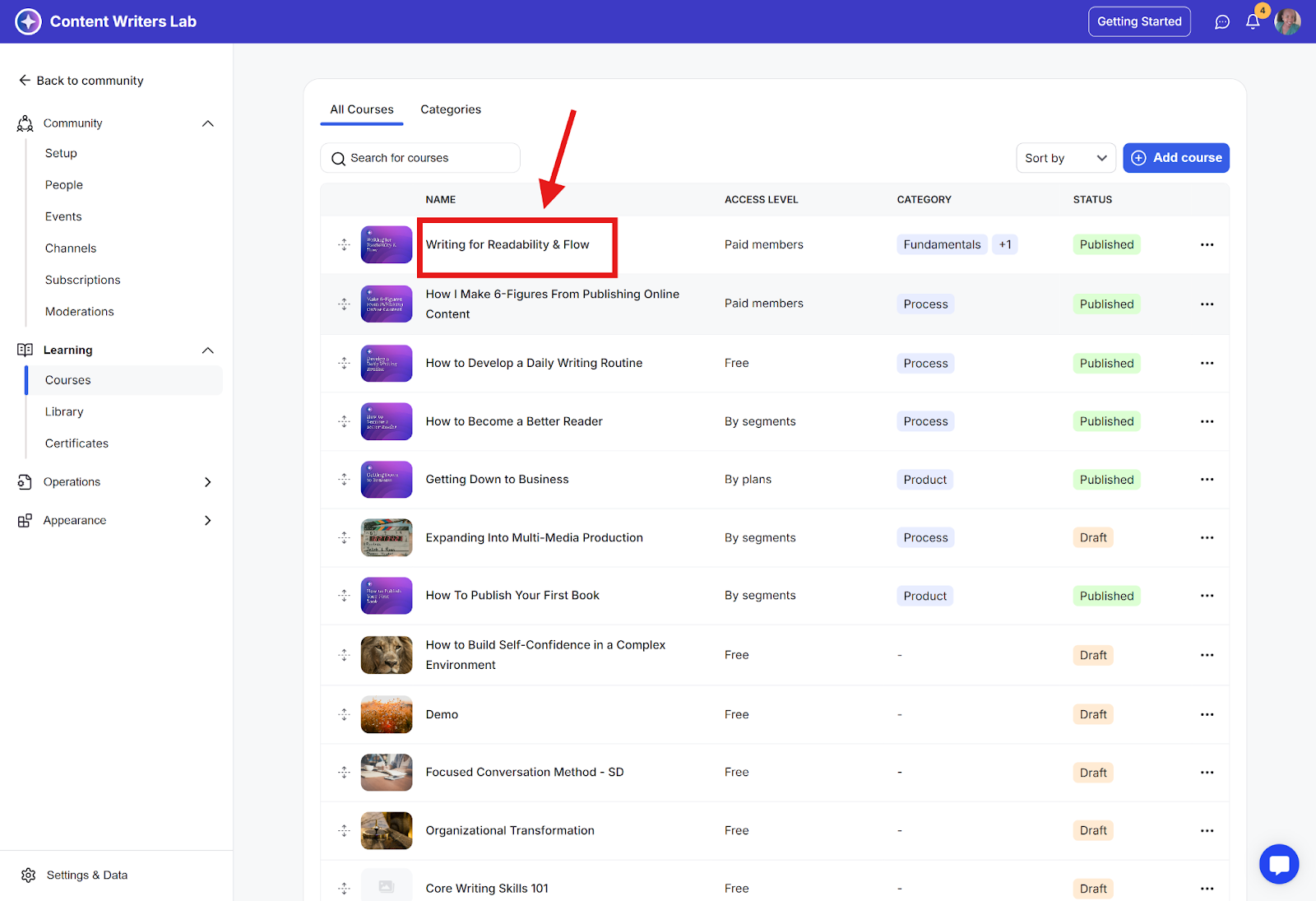Open three-dot menu for Getting Down to Business
Image resolution: width=1316 pixels, height=901 pixels.
click(x=1207, y=480)
